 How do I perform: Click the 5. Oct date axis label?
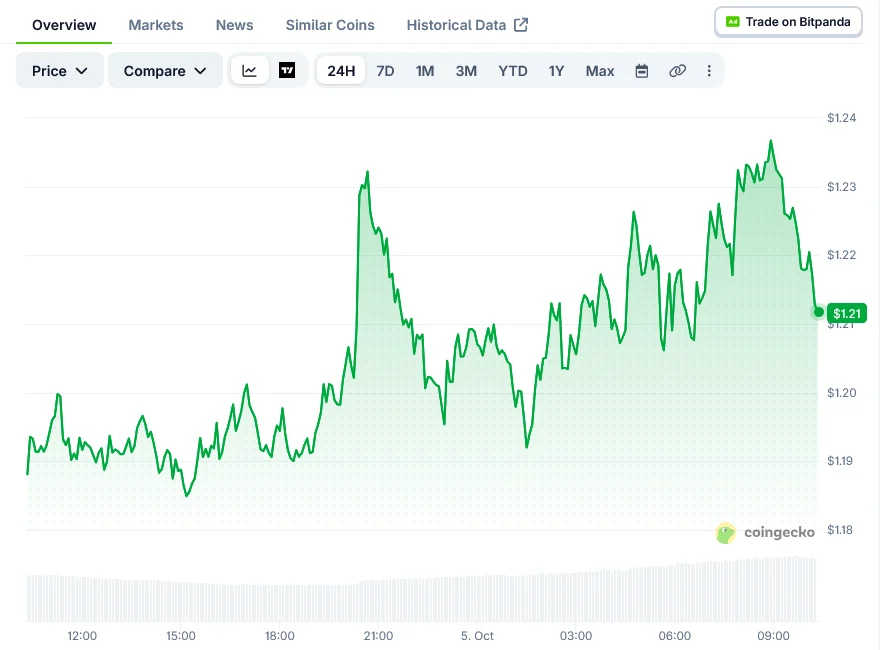pyautogui.click(x=477, y=635)
